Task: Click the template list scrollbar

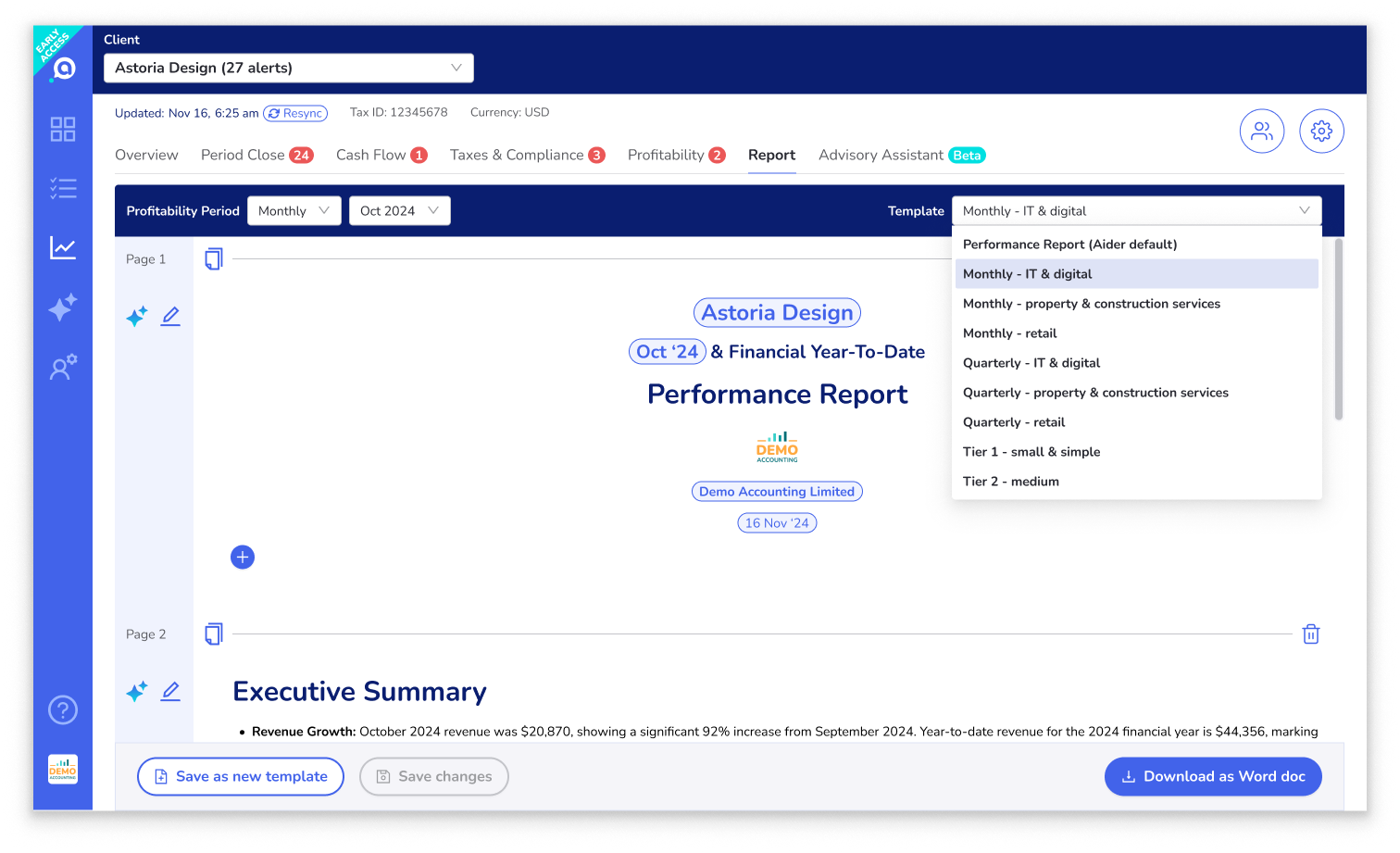Action: [x=1338, y=329]
